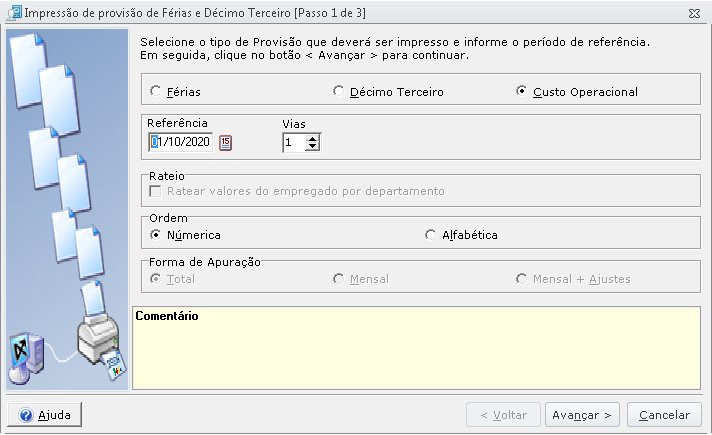Open Ajuda help button

tap(44, 415)
